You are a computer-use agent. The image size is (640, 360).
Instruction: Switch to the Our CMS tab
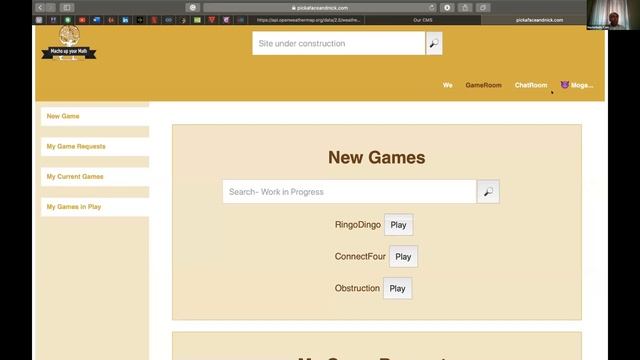pos(422,20)
